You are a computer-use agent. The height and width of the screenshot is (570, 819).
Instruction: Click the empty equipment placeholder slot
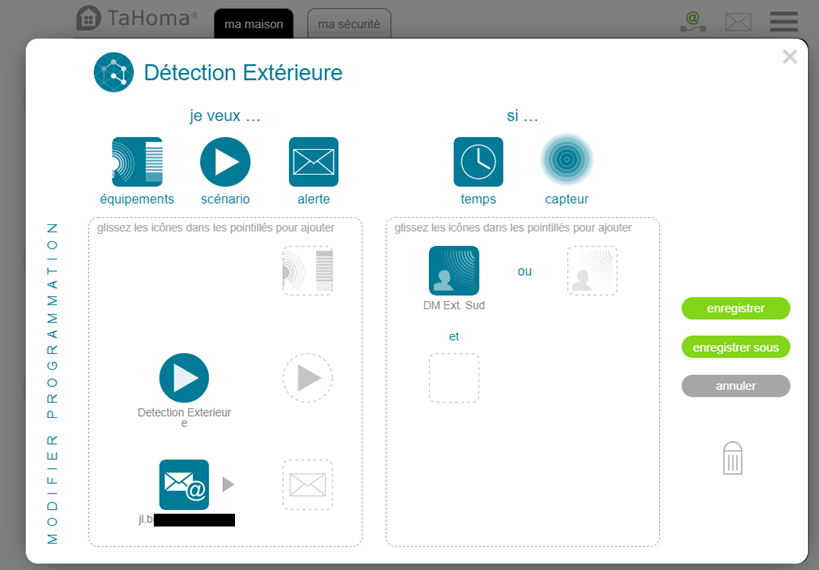click(x=307, y=271)
